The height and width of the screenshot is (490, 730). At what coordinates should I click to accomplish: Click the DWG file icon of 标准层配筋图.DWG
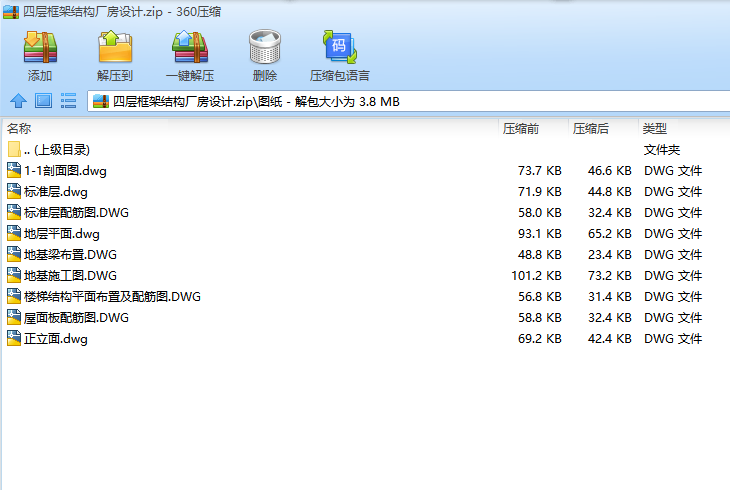pyautogui.click(x=14, y=212)
